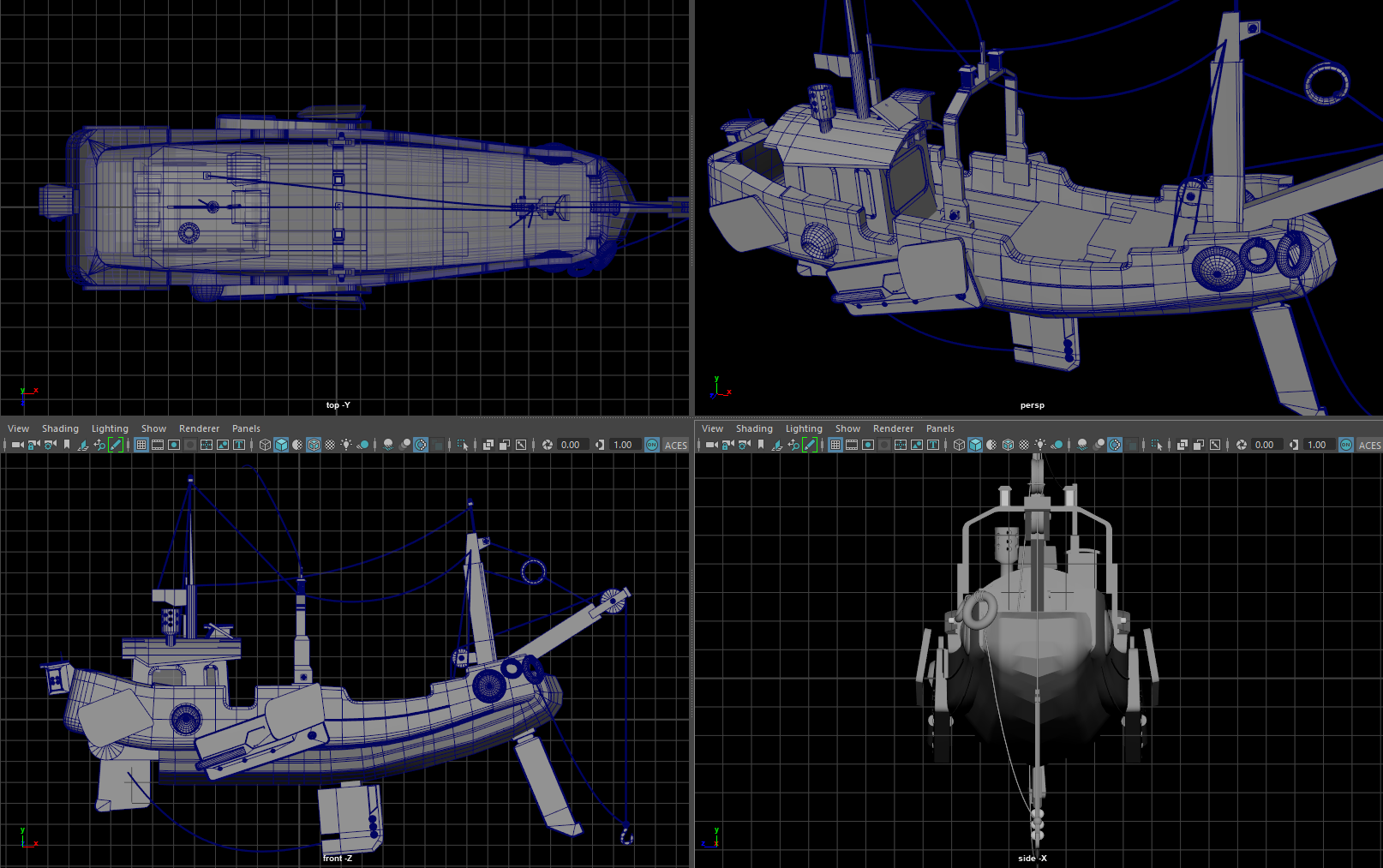
Task: Click Gamma reset icon in front panel
Action: pos(600,445)
